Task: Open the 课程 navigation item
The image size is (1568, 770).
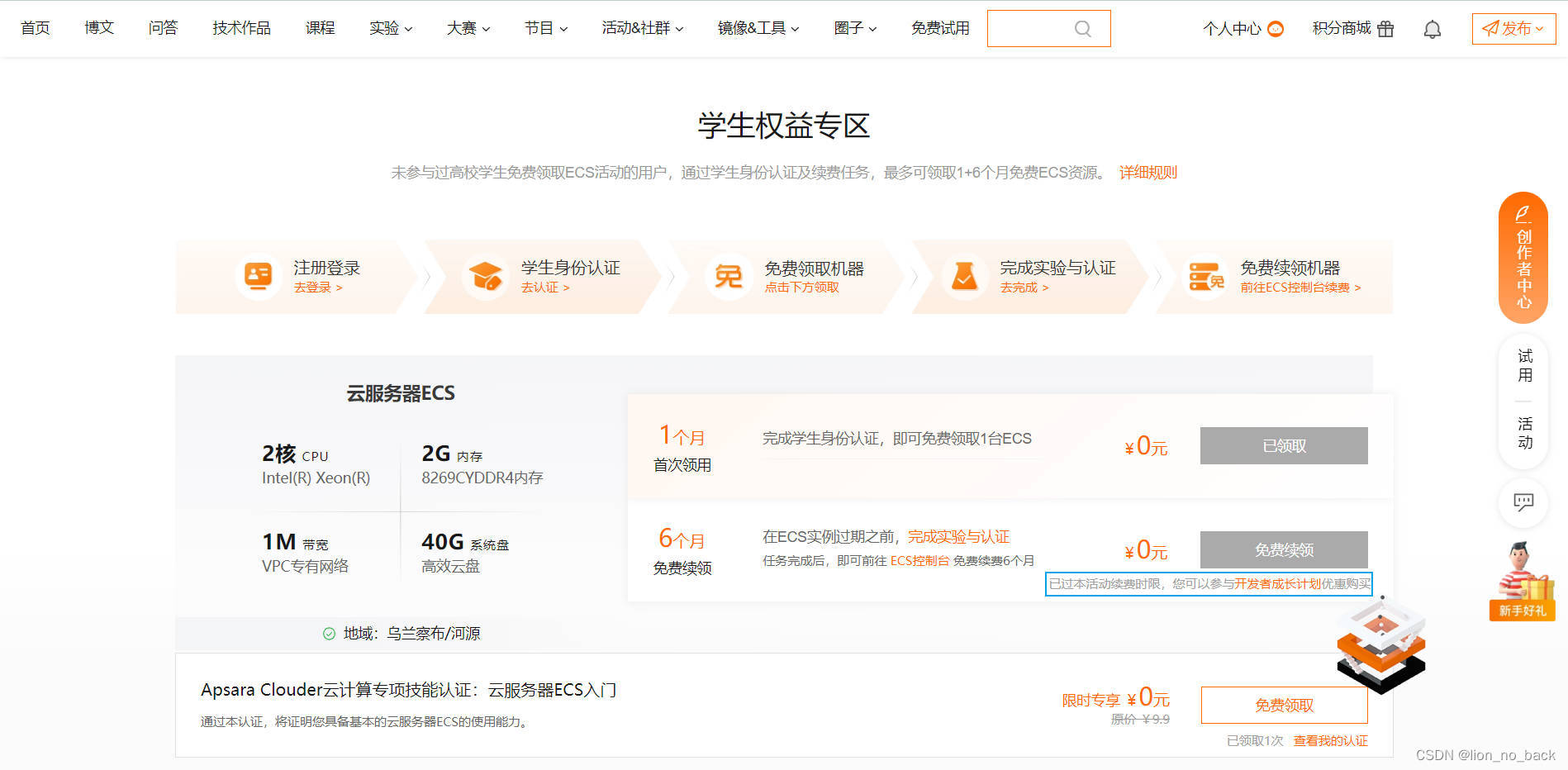Action: pos(320,28)
